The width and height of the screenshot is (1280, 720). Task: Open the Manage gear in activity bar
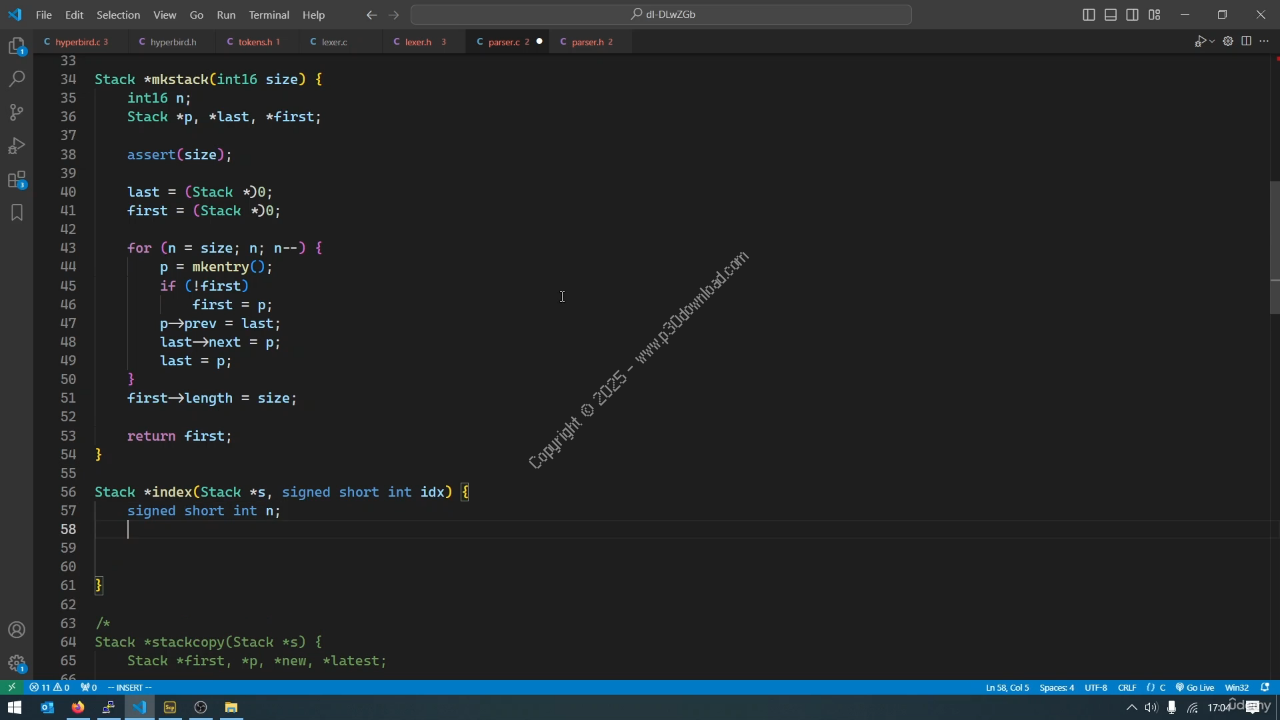tap(17, 663)
